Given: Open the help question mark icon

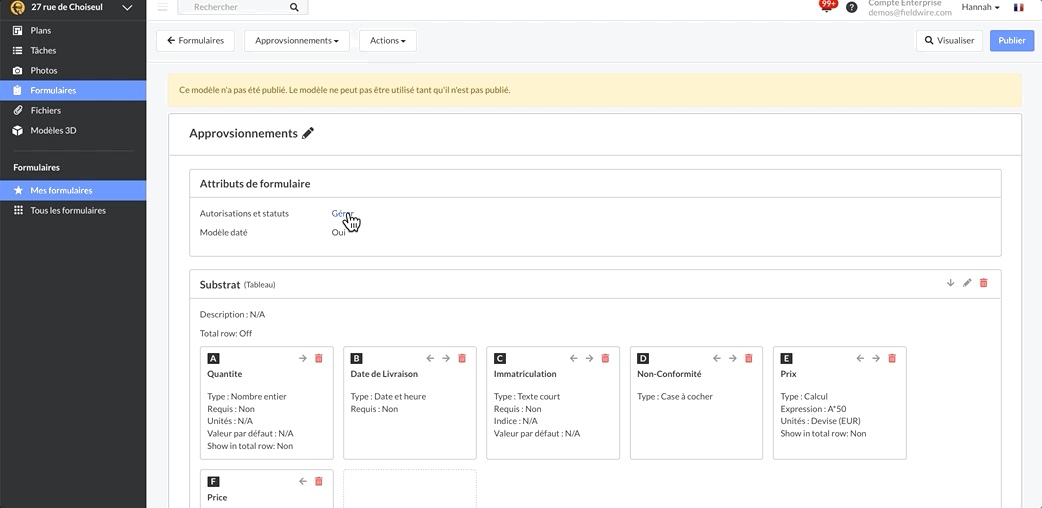Looking at the screenshot, I should 852,7.
